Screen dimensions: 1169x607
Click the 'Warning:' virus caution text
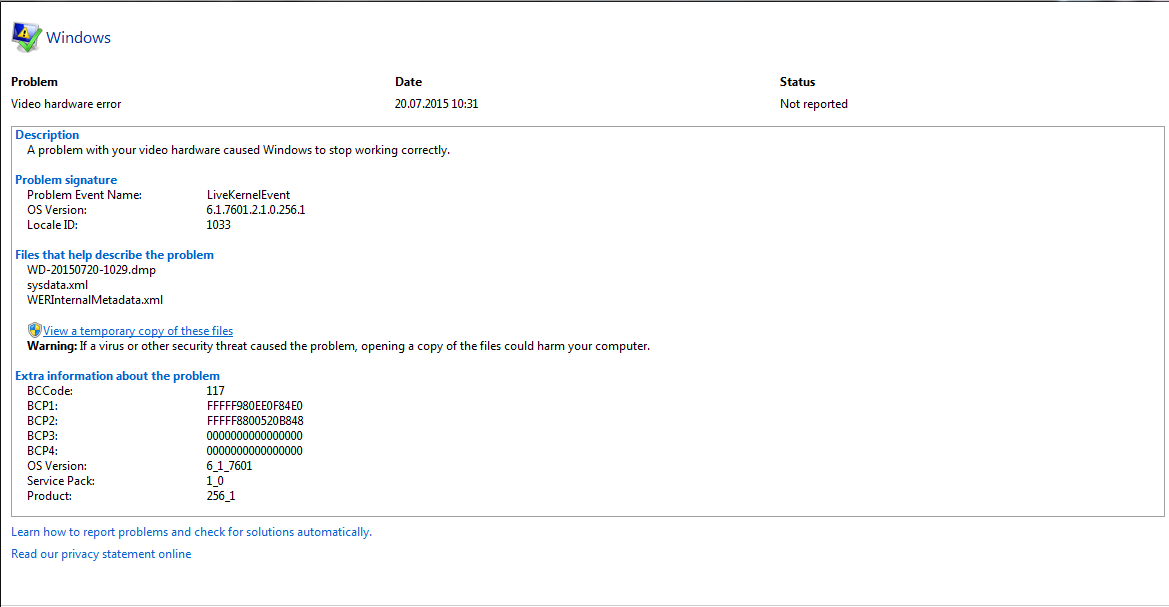click(338, 346)
